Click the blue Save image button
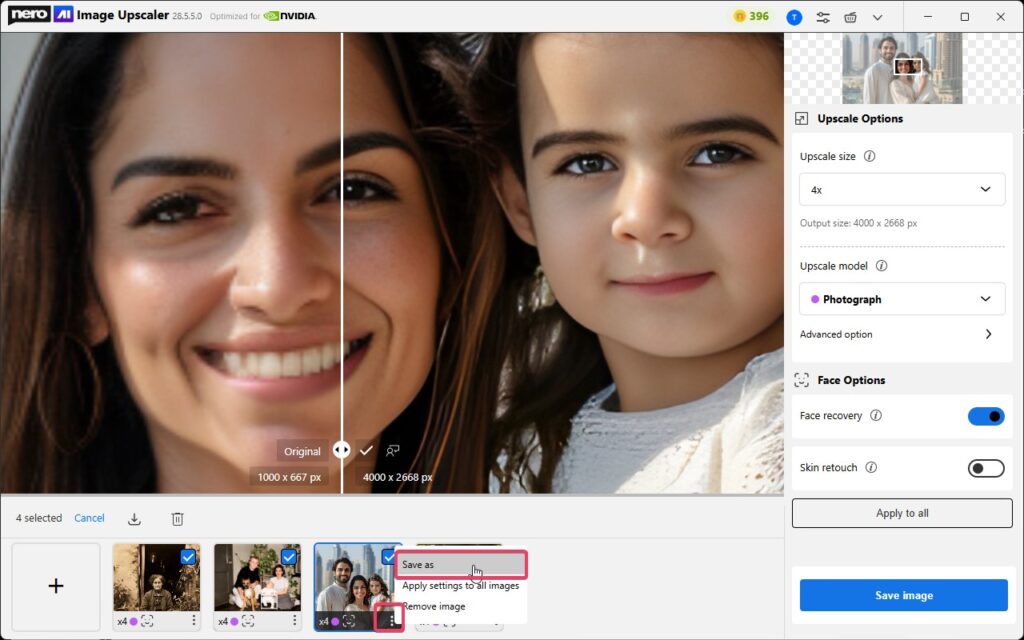 903,595
